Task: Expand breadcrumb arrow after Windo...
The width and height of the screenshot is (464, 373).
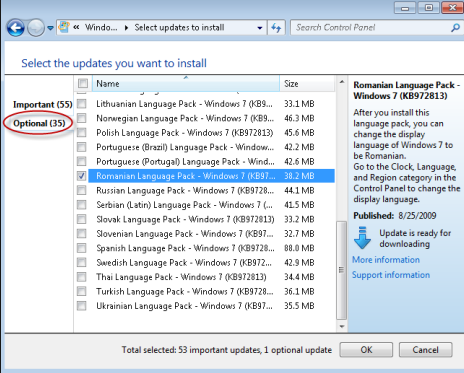Action: 126,28
